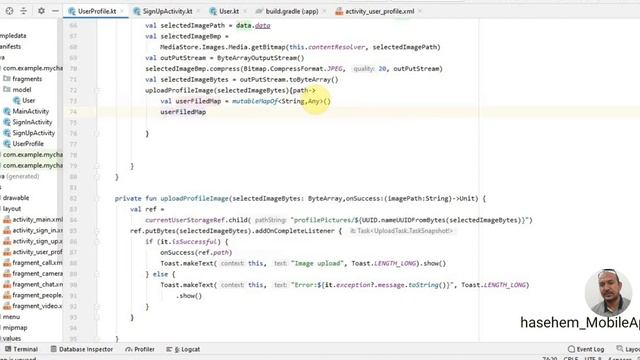Click 'ByteArrayOutputStream()' in the editor

tap(260, 58)
